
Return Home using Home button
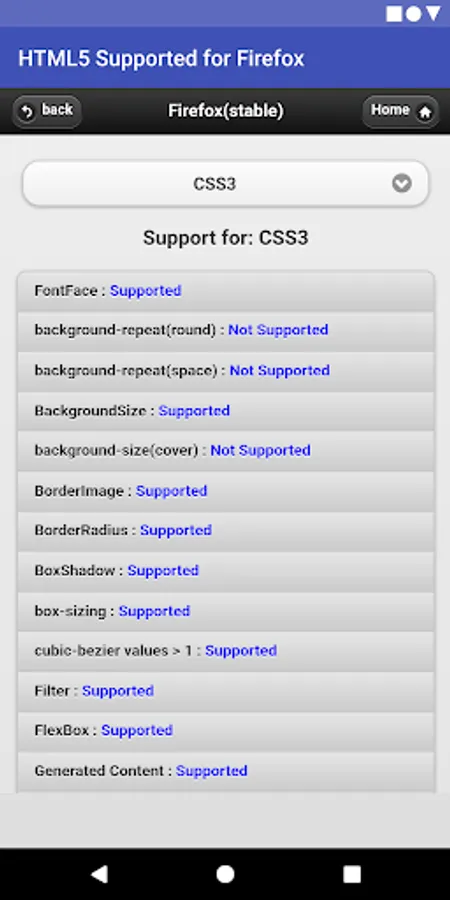pos(400,111)
